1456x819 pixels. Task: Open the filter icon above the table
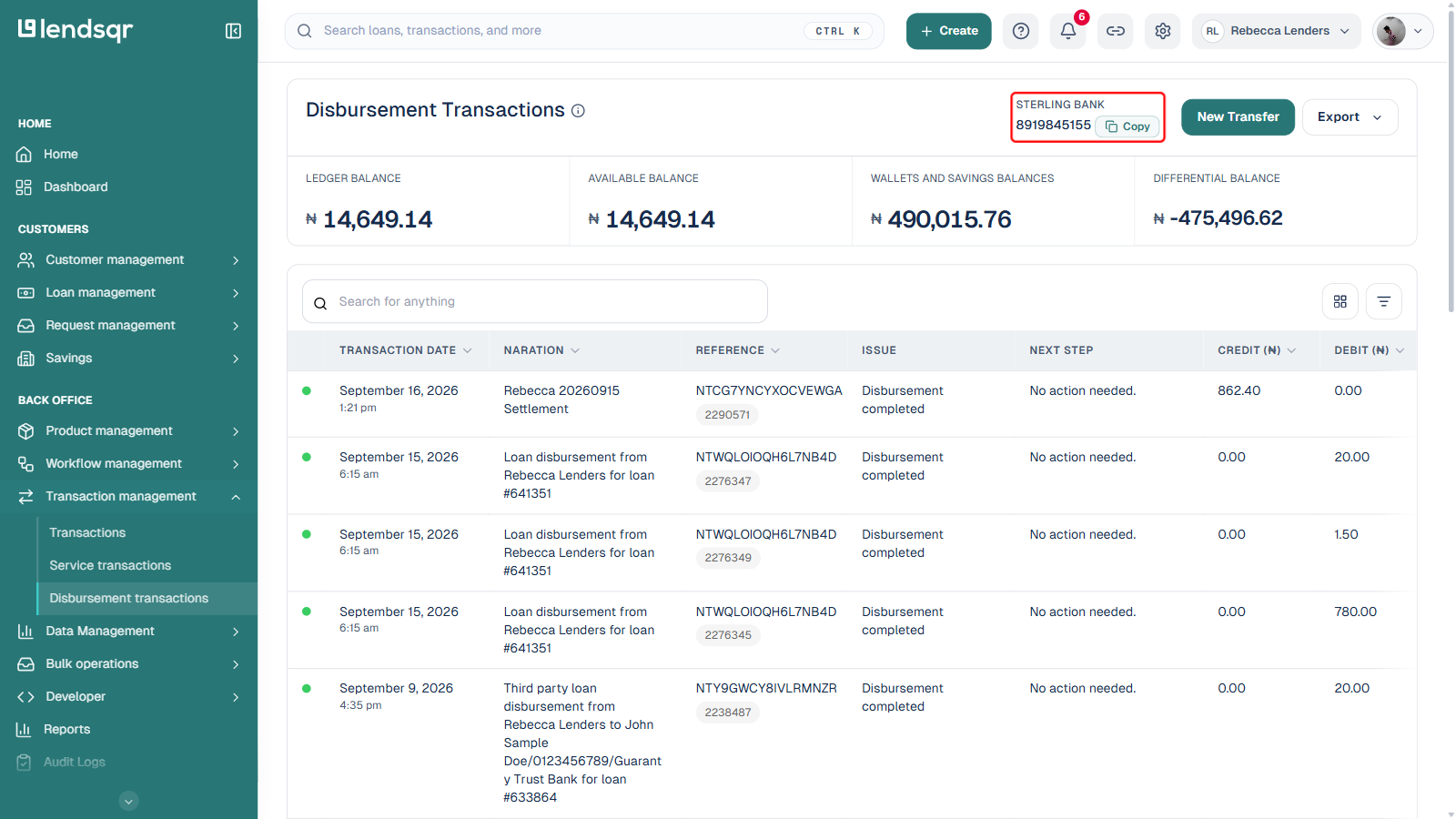coord(1384,301)
